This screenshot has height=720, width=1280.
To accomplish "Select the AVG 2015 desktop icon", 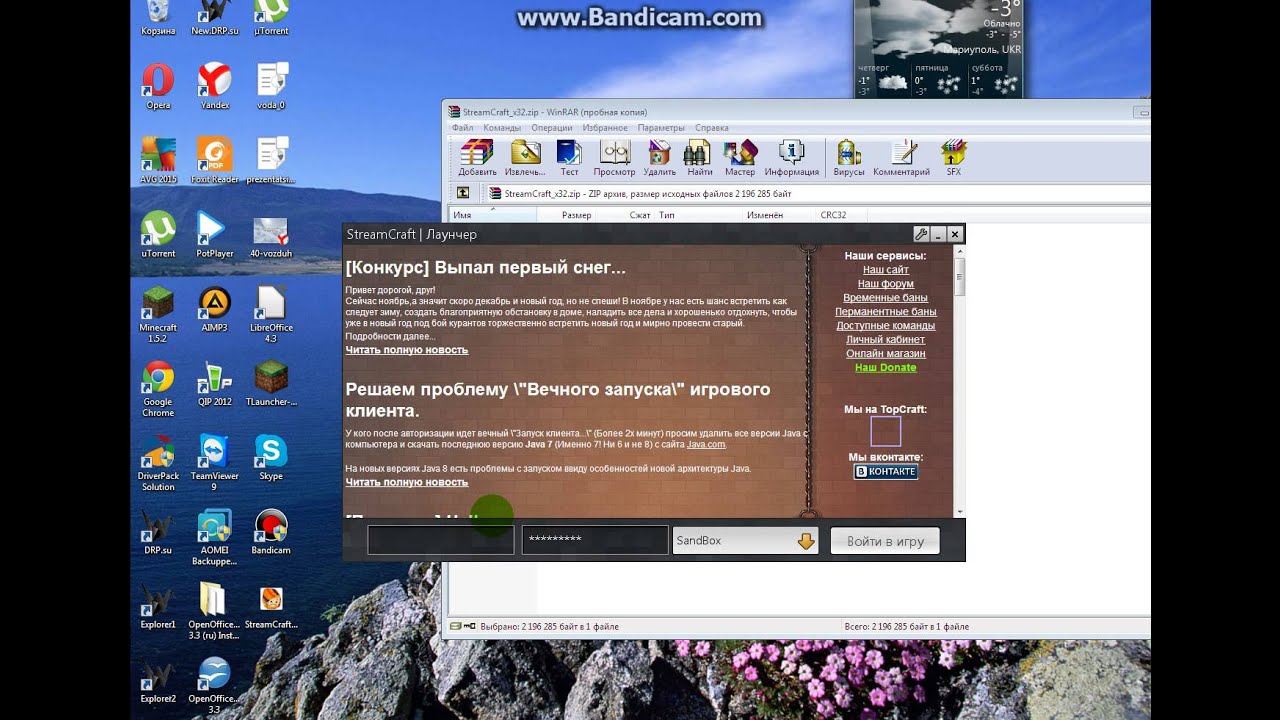I will point(158,160).
